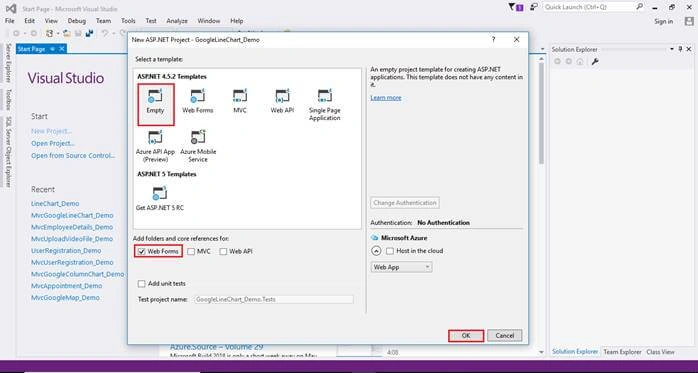Pick Azure API App (Preview) template
698x373 pixels.
click(155, 146)
